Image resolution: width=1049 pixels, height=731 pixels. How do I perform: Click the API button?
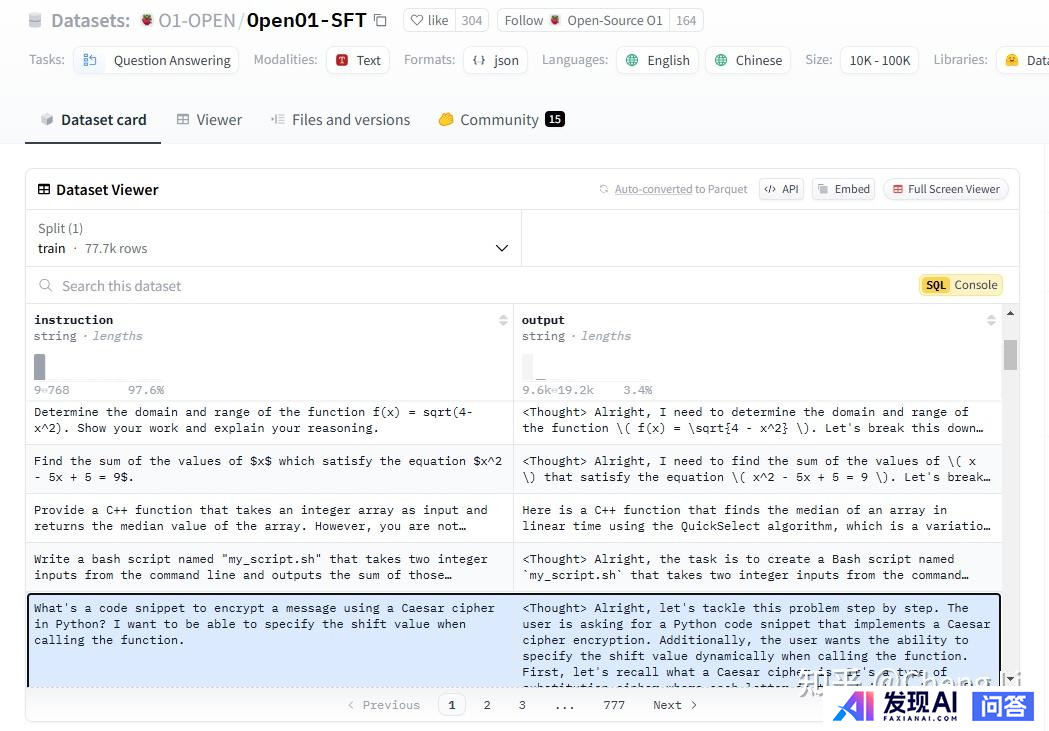click(x=781, y=189)
